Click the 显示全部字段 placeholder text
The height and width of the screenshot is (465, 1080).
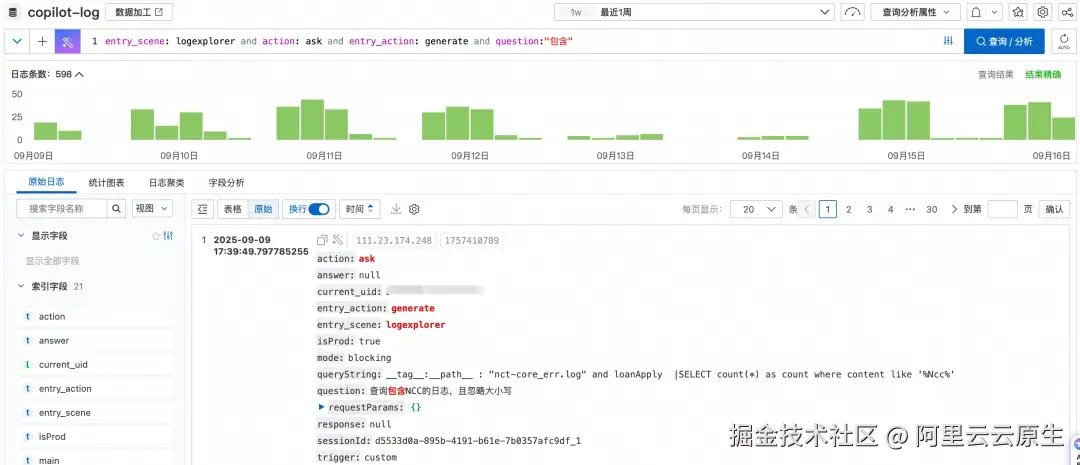coord(53,261)
